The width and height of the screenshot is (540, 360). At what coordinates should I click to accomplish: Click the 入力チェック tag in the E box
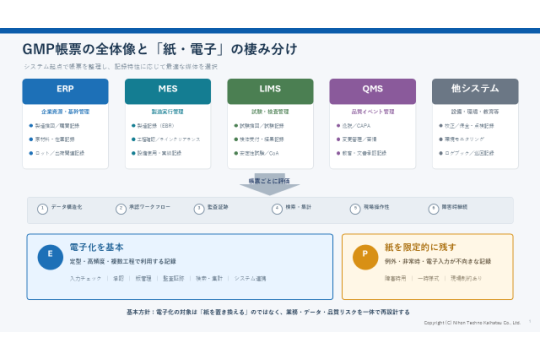[85, 278]
